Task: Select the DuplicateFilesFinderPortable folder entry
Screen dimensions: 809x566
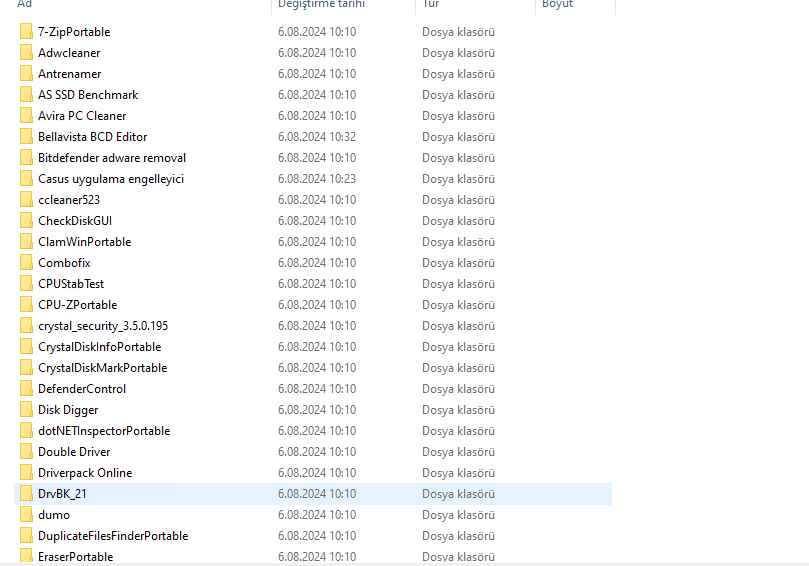Action: [x=112, y=536]
